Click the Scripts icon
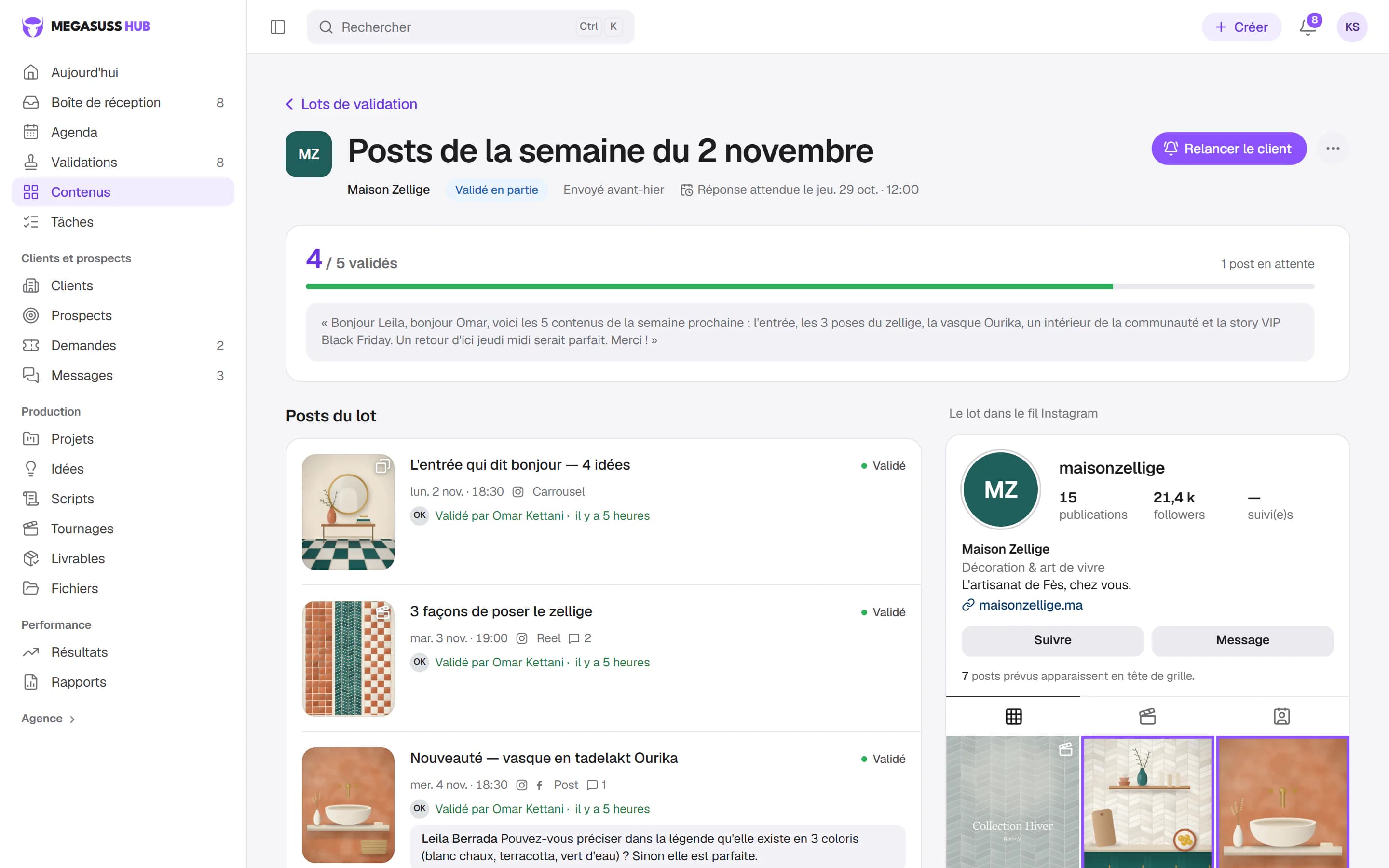The image size is (1389, 868). pyautogui.click(x=31, y=498)
